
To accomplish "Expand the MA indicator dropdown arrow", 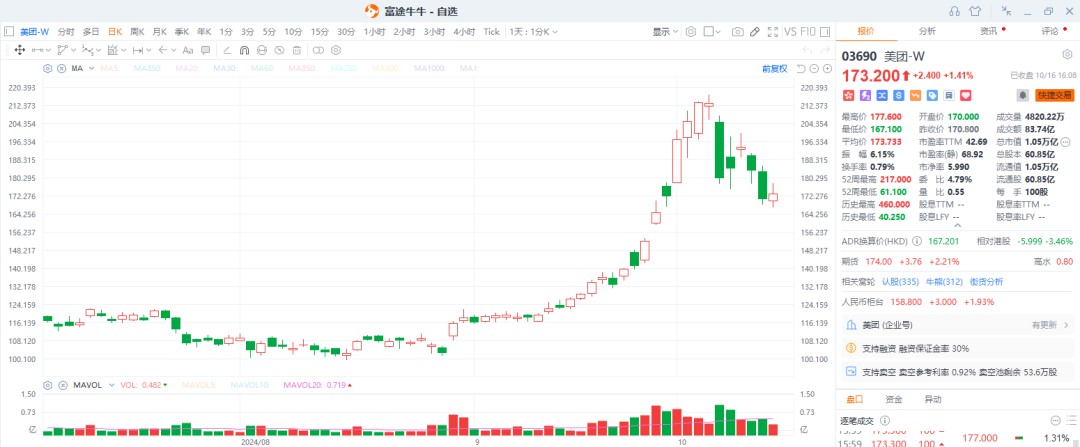I will (90, 69).
